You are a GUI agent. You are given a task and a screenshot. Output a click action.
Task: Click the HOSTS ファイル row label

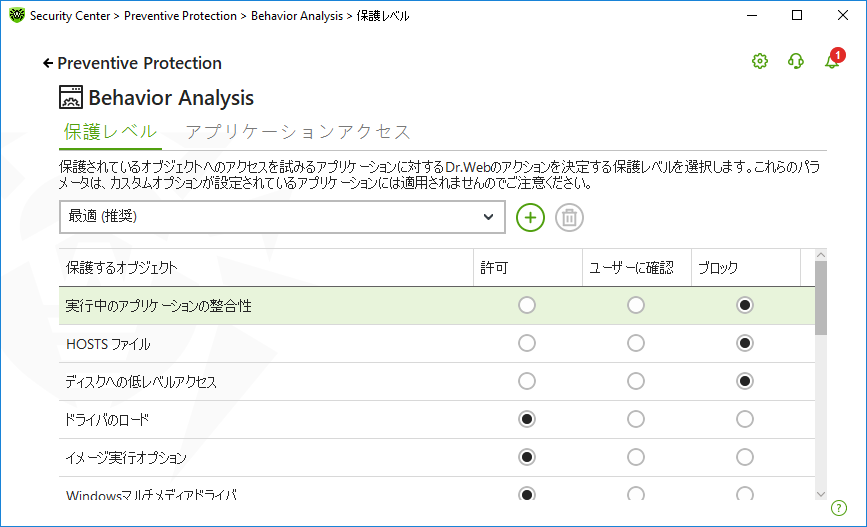point(108,344)
